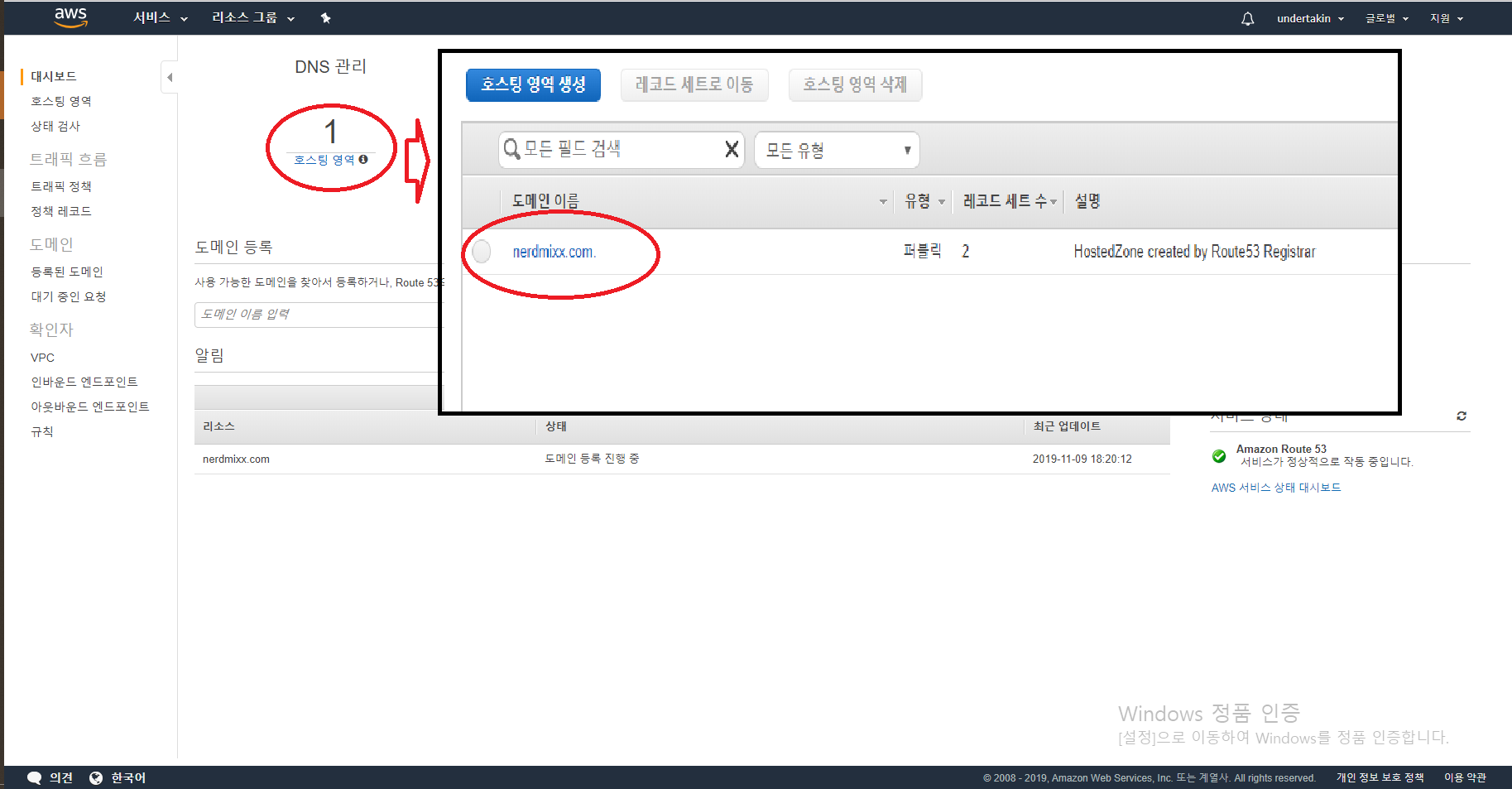
Task: Open AWS 서비스 상태 대시보드 link
Action: [1276, 488]
